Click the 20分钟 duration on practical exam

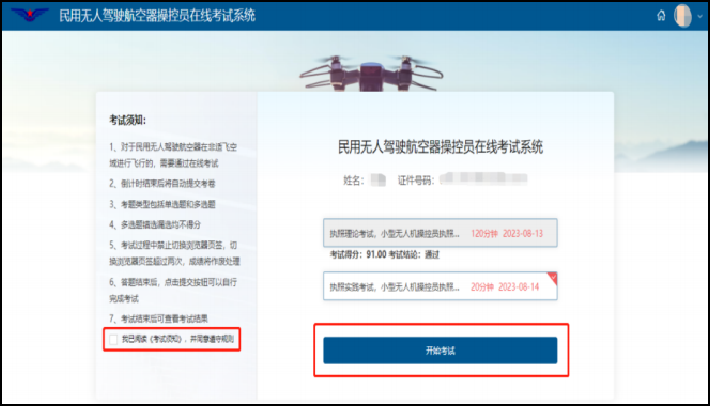(482, 287)
